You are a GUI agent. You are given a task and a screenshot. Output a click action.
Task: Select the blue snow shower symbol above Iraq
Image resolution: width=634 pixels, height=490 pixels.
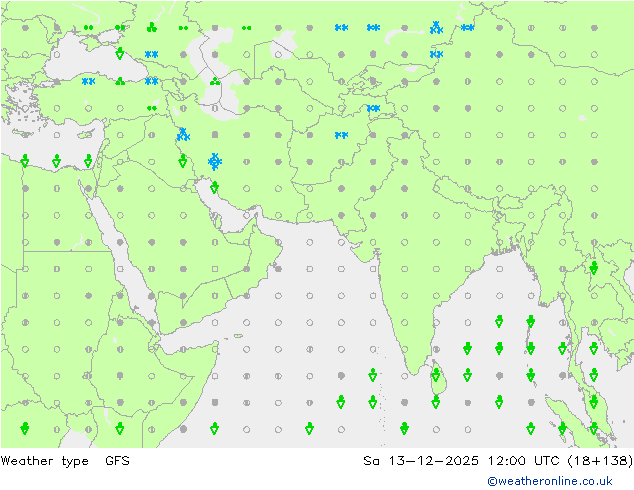point(183,134)
